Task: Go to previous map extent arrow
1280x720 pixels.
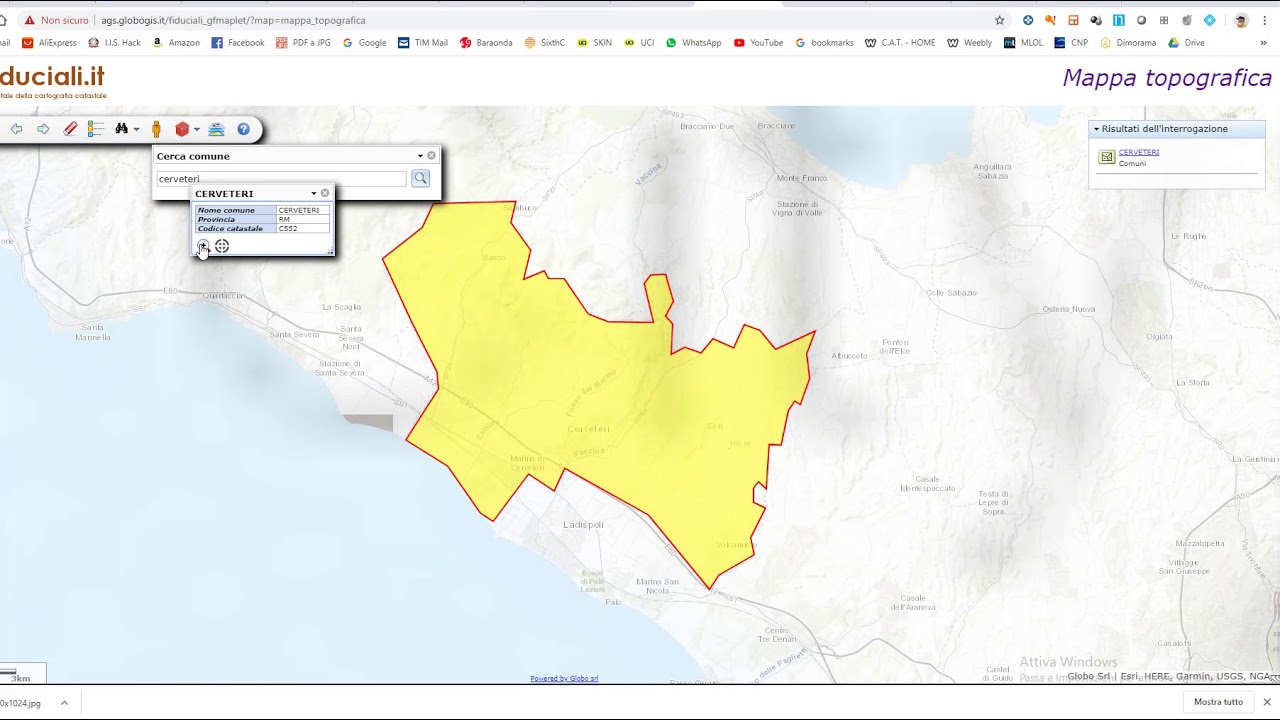Action: pos(16,129)
